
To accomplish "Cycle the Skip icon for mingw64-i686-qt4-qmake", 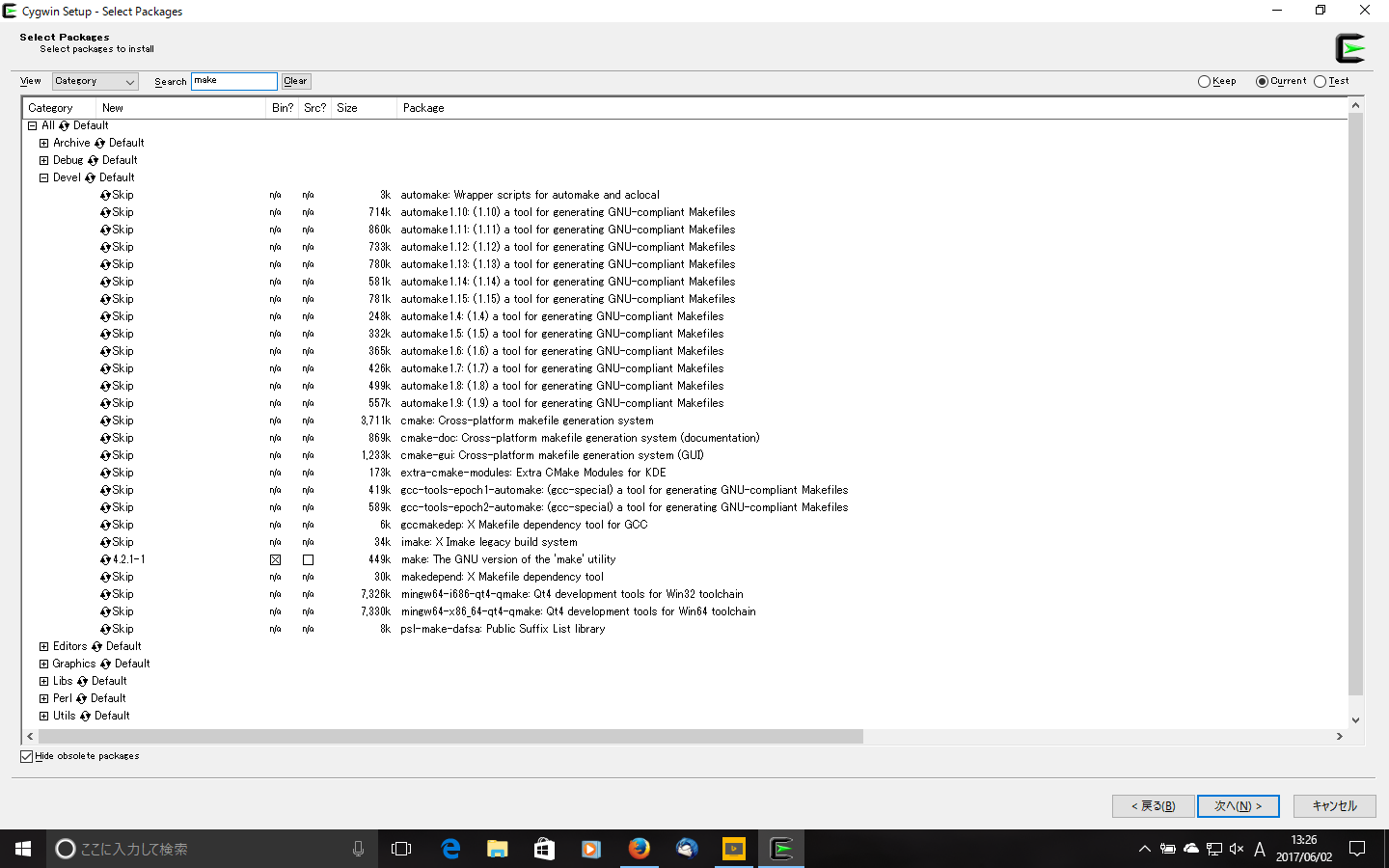I will point(106,594).
